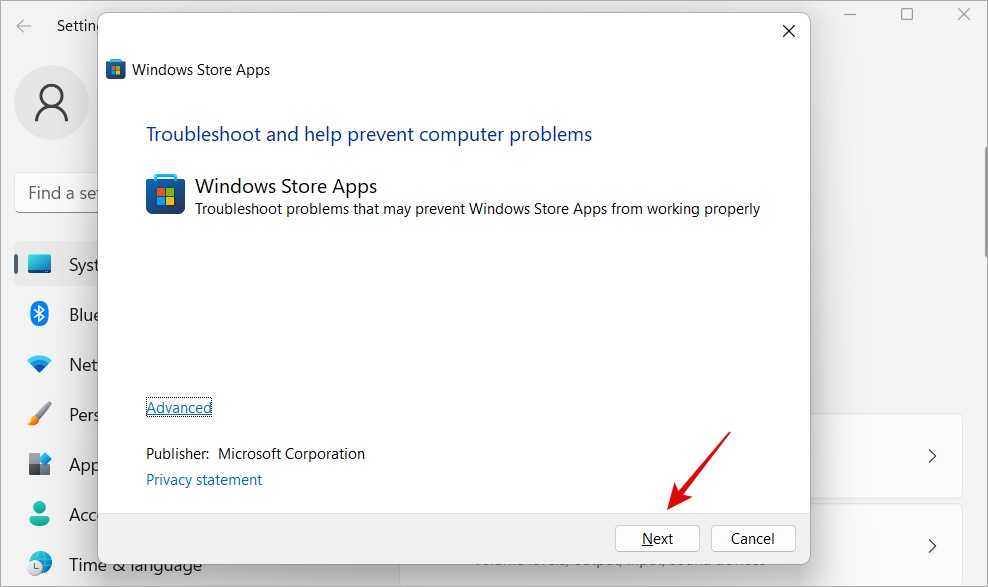Open the Privacy statement link
Screen dimensions: 988x587
[x=204, y=480]
